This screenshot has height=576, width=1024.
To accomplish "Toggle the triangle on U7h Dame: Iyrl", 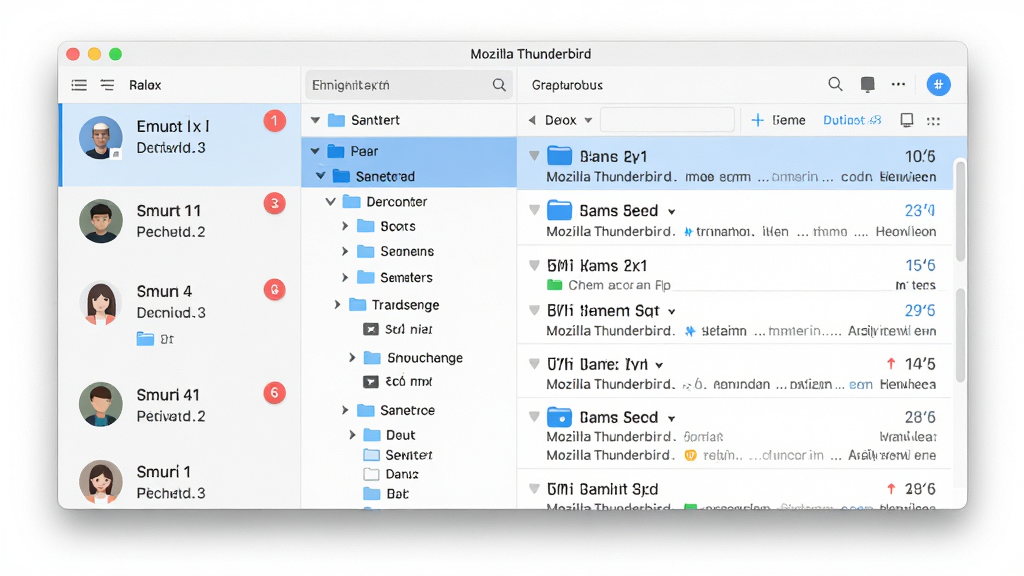I will (534, 364).
